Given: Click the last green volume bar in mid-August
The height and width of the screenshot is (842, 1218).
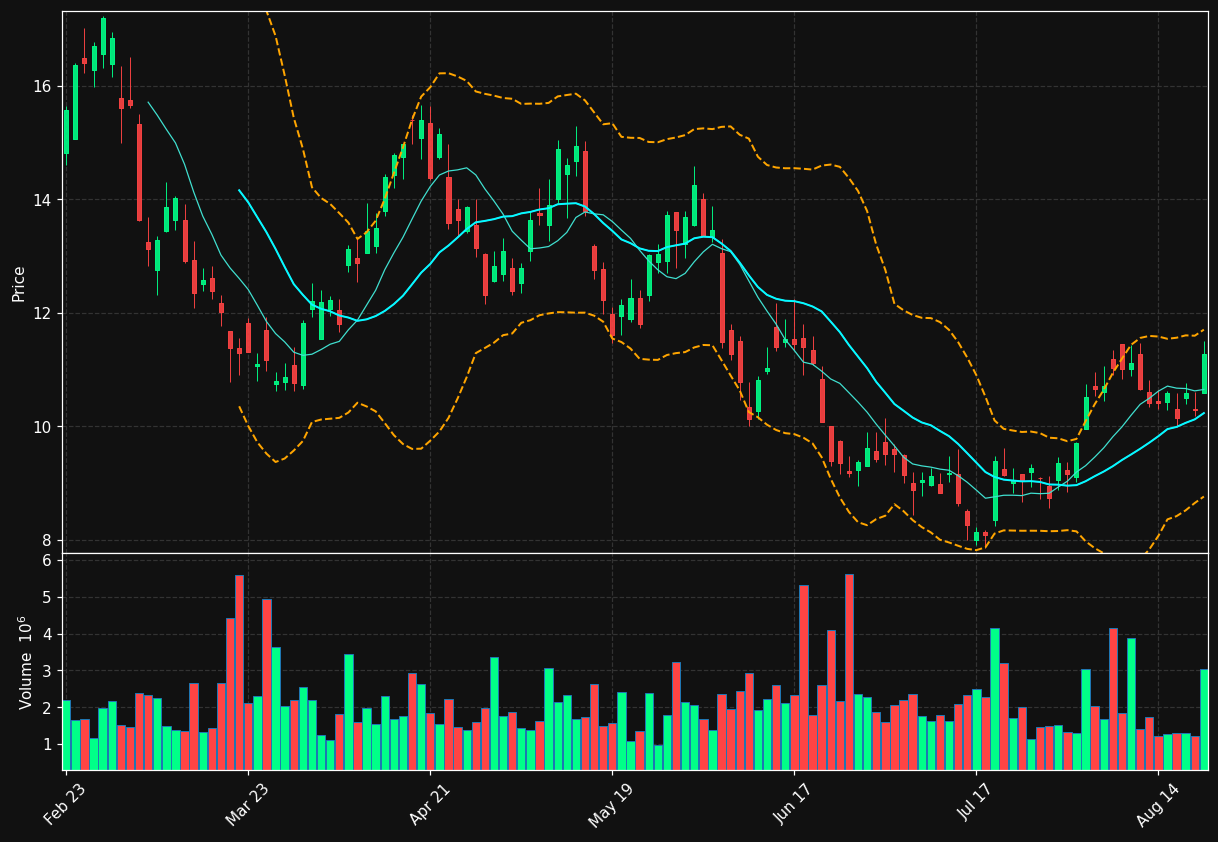Looking at the screenshot, I should click(1204, 720).
